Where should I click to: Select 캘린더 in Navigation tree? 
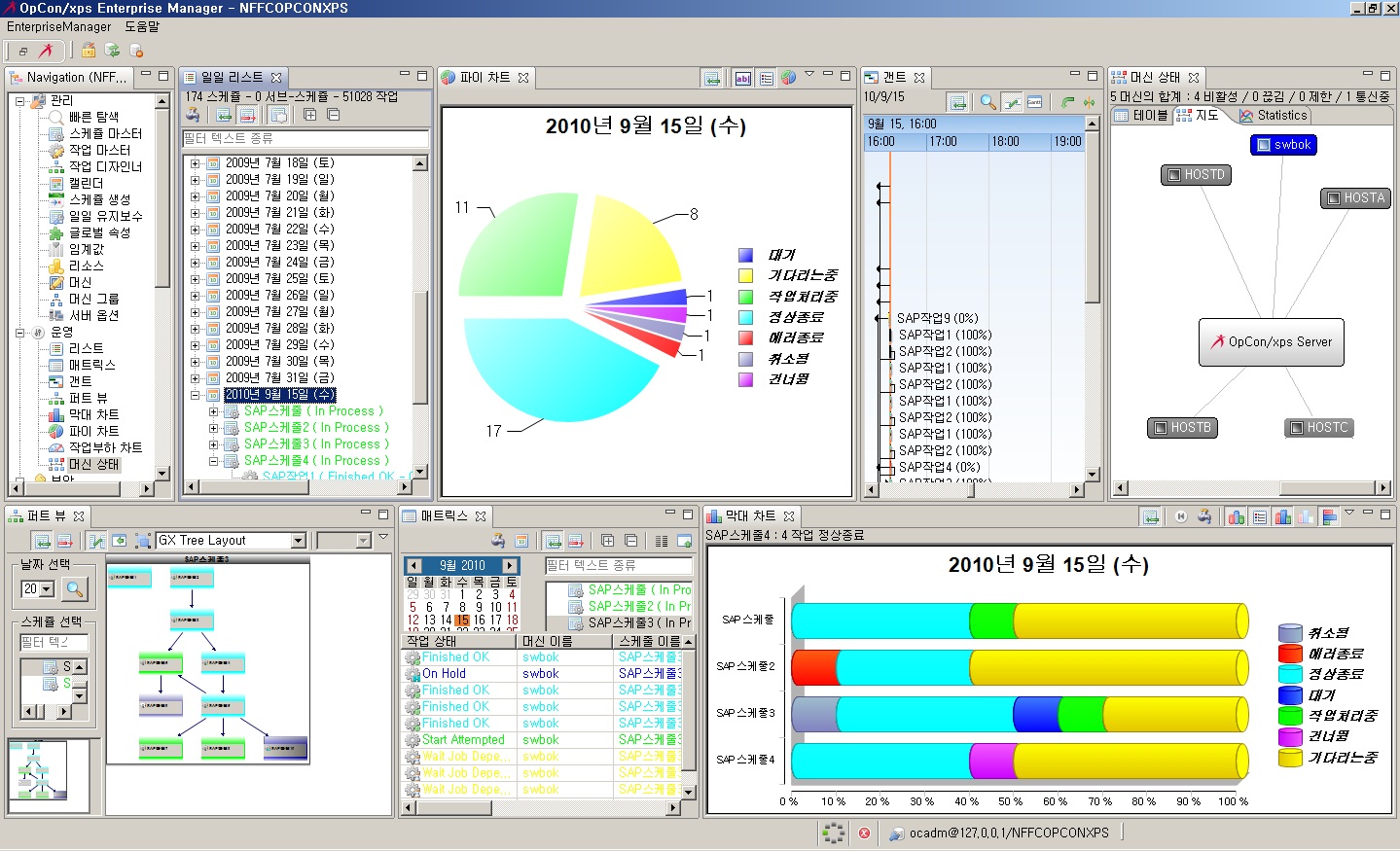77,183
